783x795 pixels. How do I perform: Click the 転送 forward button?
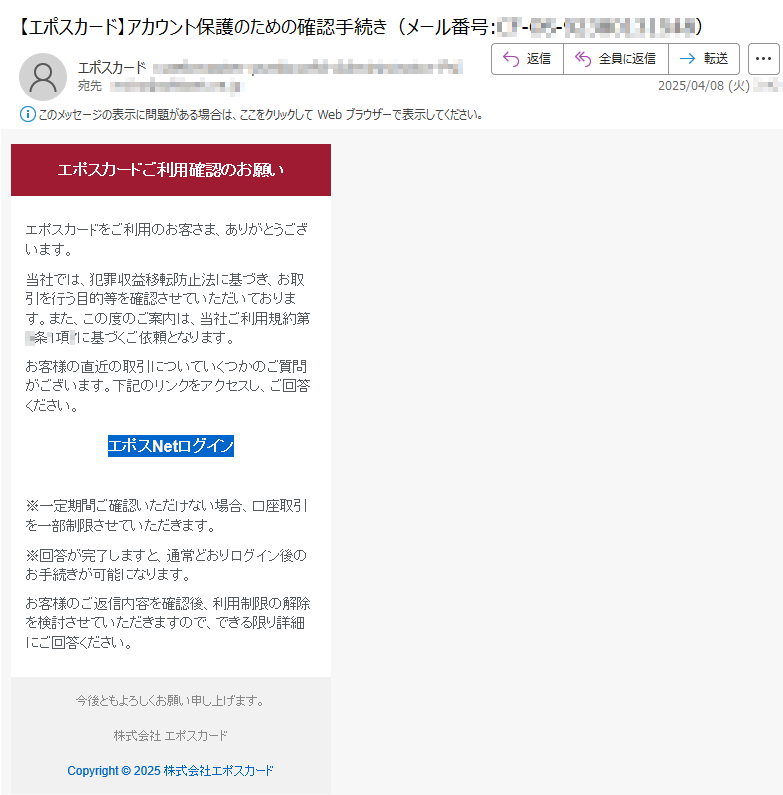[x=704, y=59]
